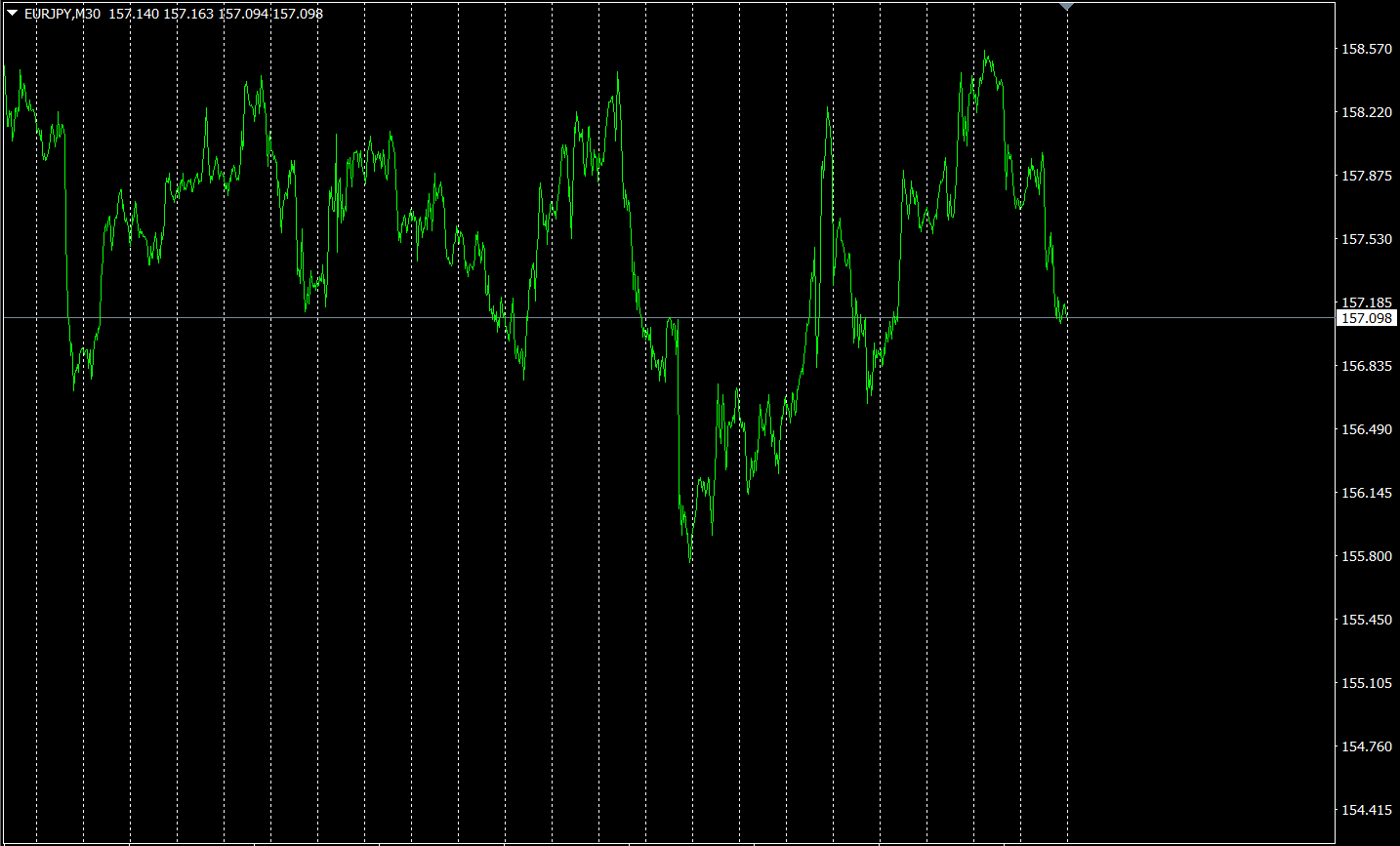1400x846 pixels.
Task: Click the 154.415 price axis label
Action: 1367,810
